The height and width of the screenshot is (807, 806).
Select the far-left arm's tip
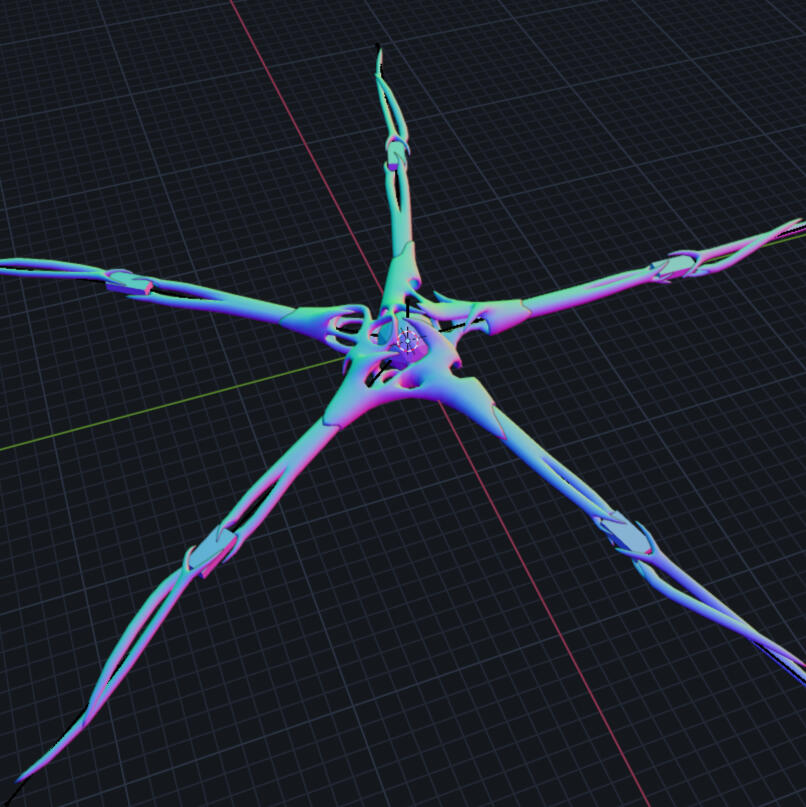tap(12, 265)
